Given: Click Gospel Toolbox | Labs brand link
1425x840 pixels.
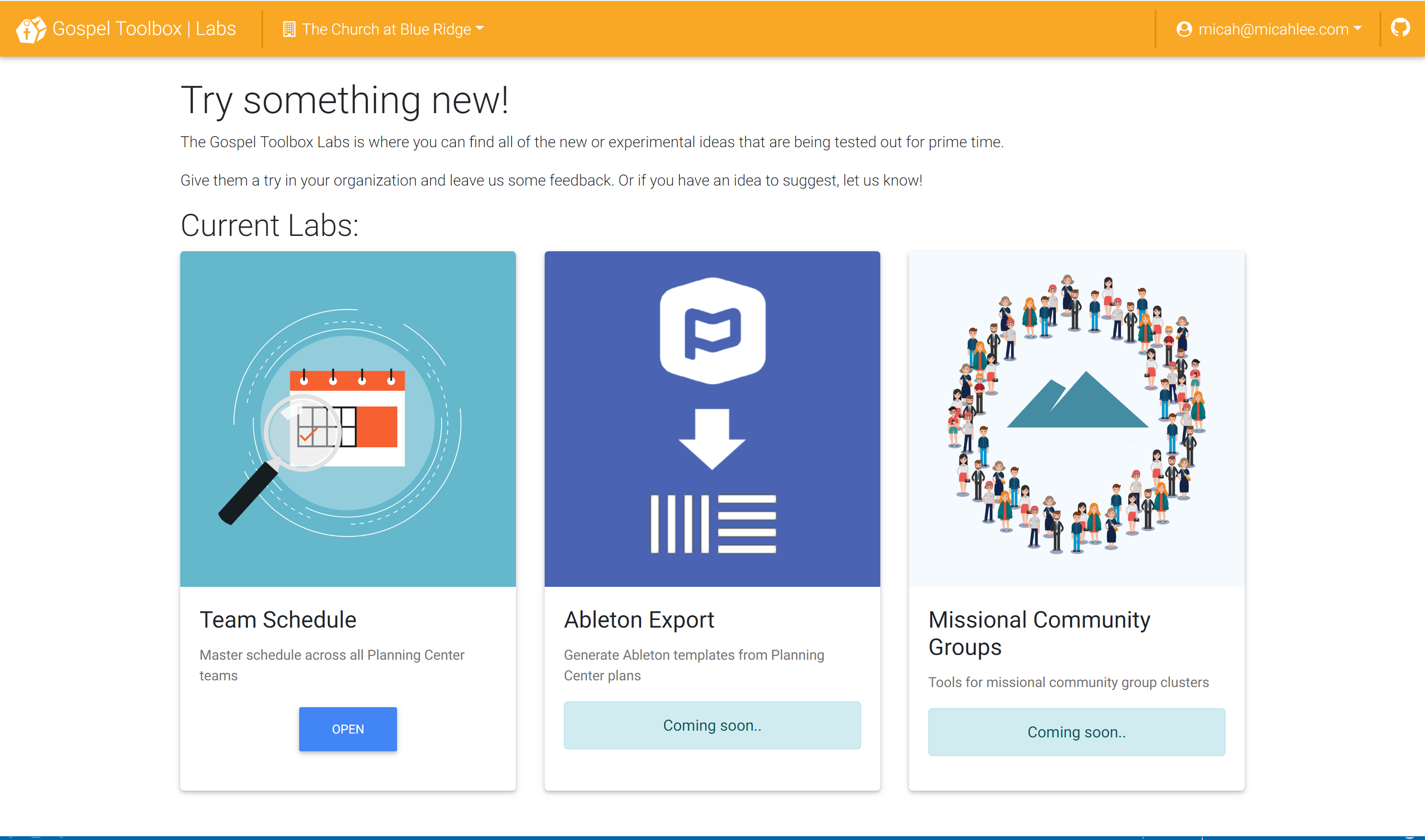Looking at the screenshot, I should (126, 29).
